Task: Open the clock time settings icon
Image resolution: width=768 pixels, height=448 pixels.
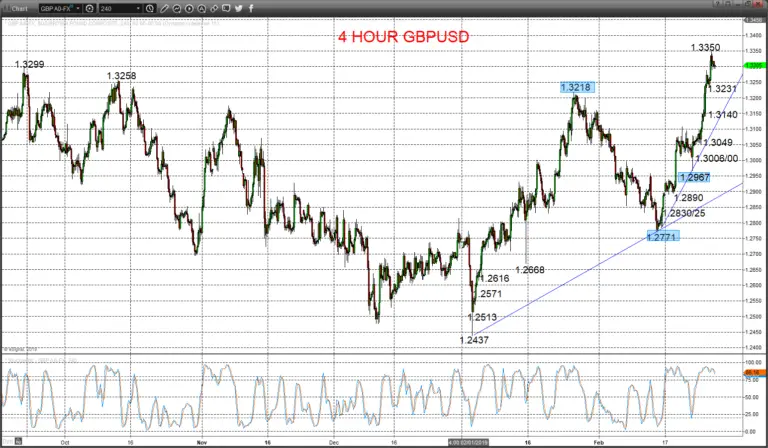Action: (150, 8)
